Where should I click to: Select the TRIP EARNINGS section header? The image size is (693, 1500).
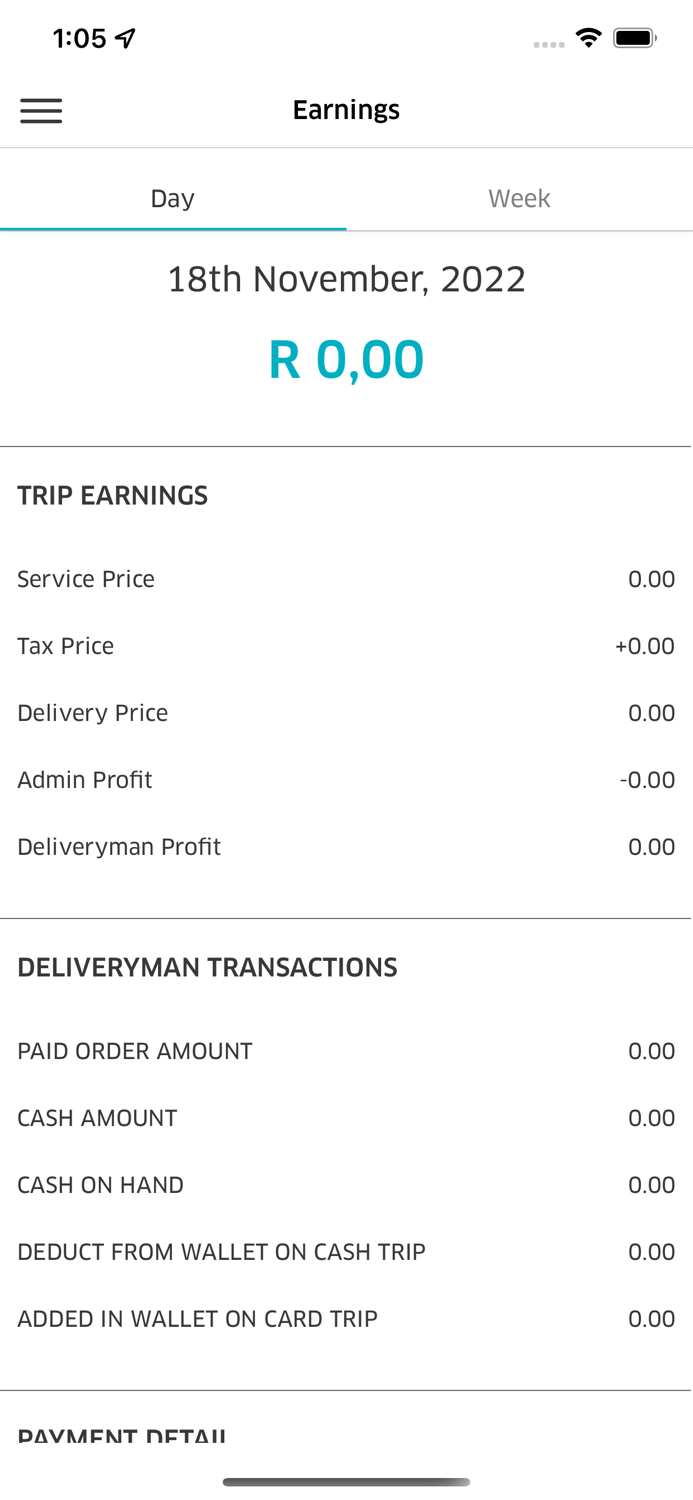coord(113,494)
